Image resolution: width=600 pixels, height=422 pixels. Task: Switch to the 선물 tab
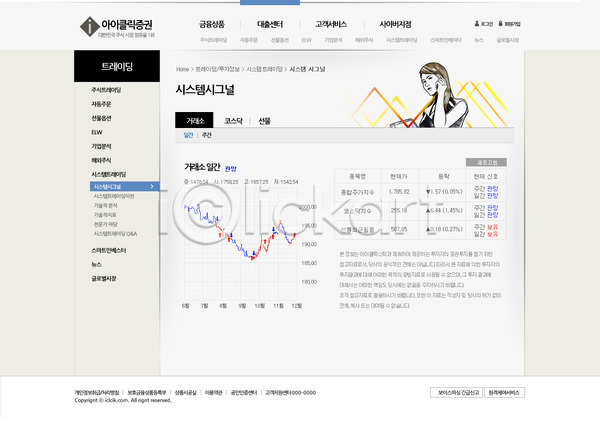(x=264, y=120)
